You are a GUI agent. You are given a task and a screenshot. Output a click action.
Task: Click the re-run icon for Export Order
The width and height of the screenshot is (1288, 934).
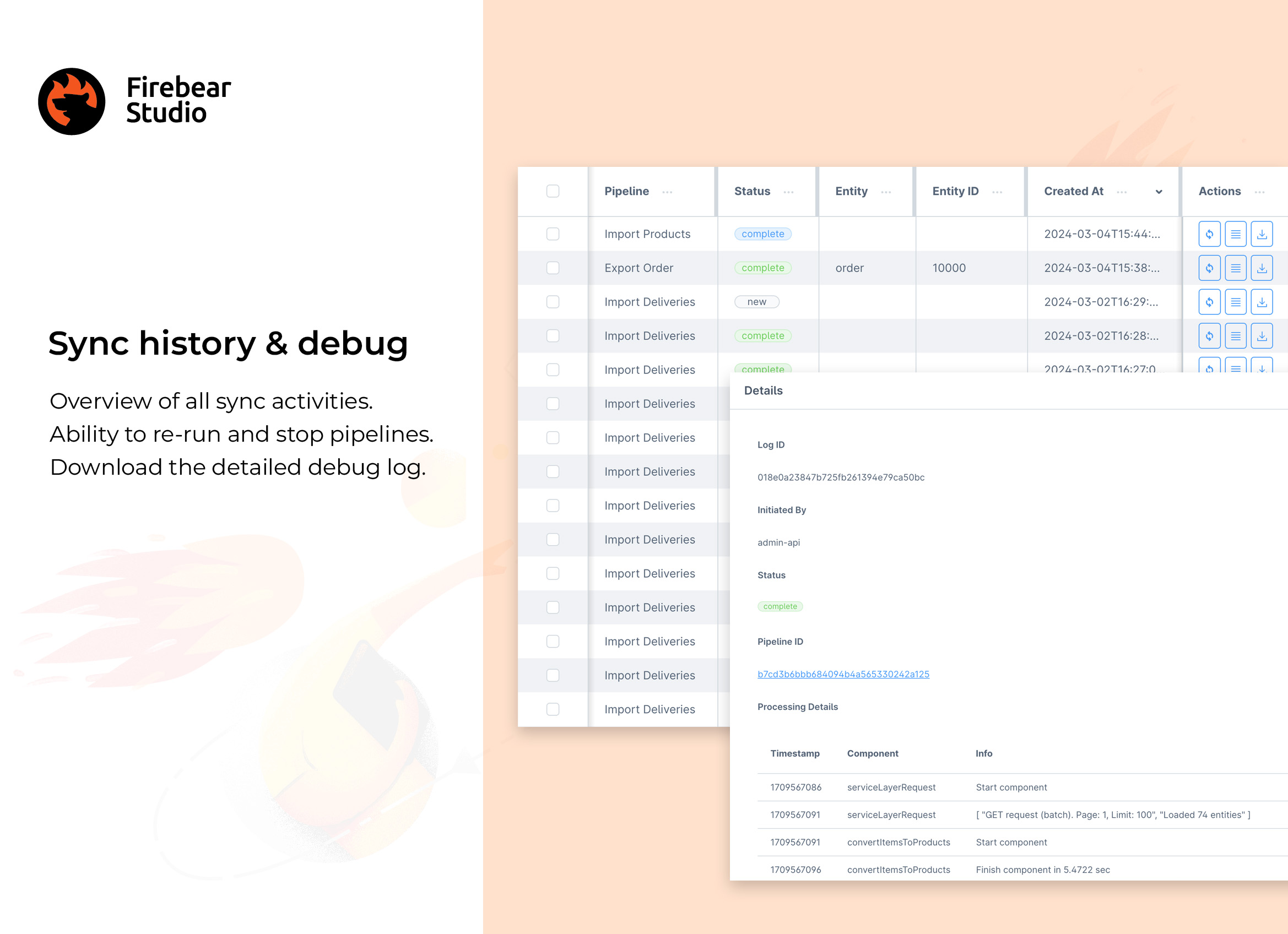1210,267
